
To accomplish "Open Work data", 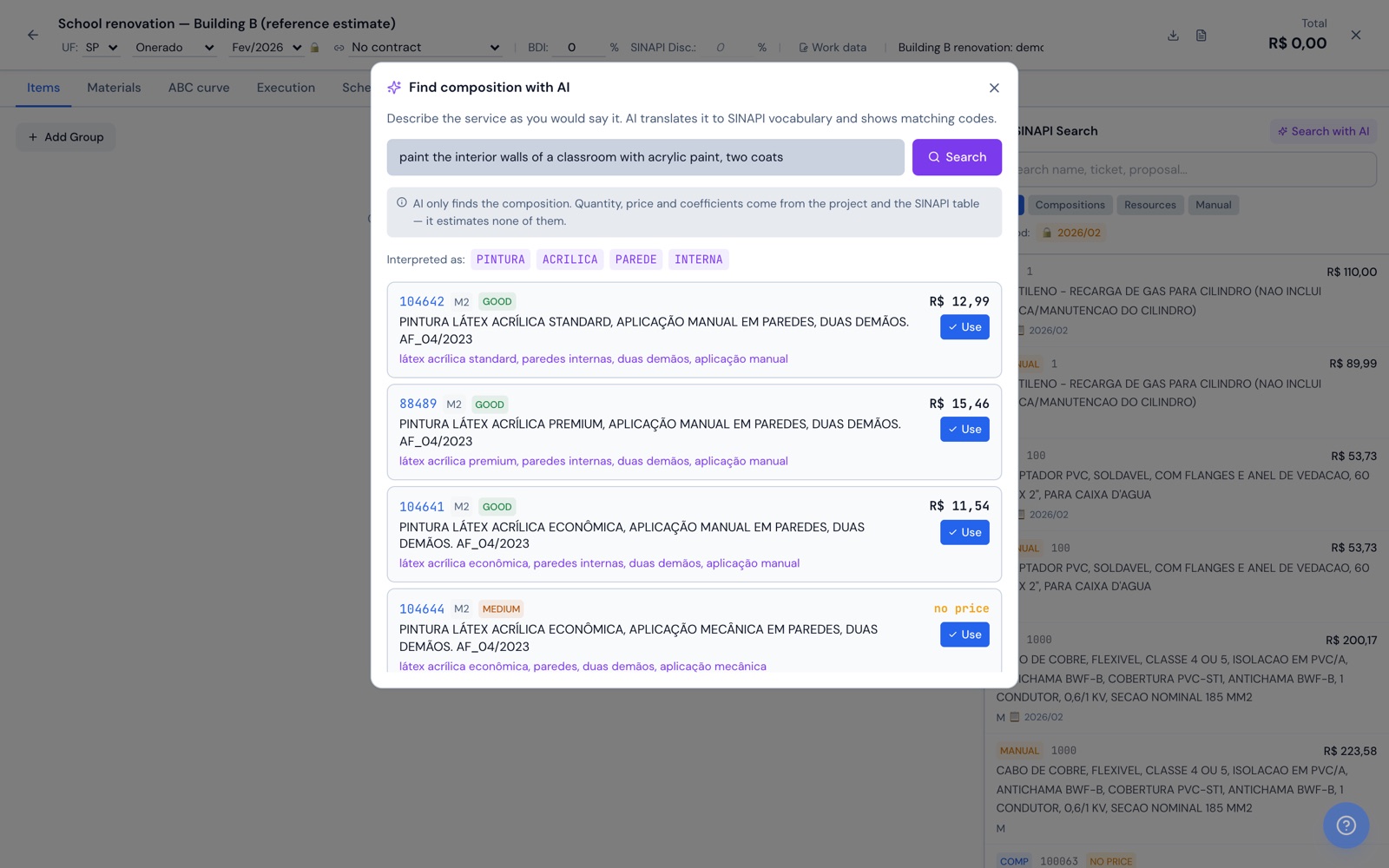I will 833,48.
